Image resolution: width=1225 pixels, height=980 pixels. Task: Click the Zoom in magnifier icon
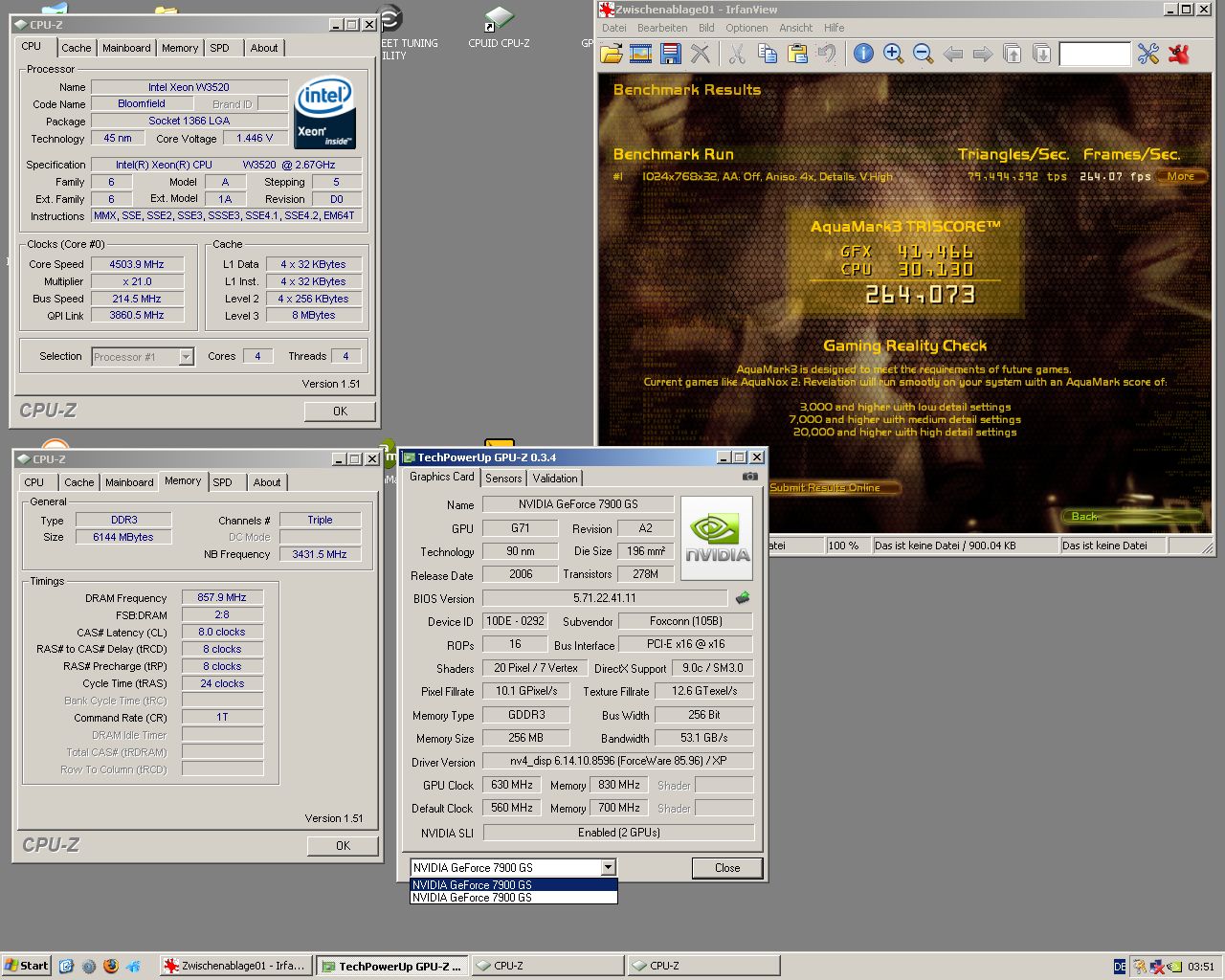[893, 54]
